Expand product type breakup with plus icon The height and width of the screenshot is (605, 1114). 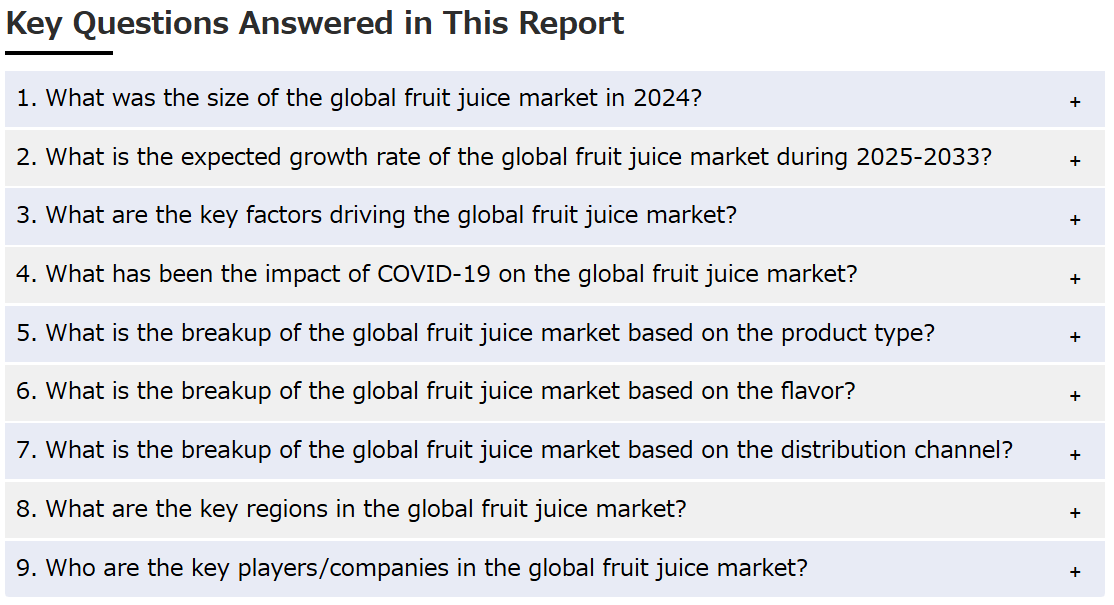tap(1075, 337)
